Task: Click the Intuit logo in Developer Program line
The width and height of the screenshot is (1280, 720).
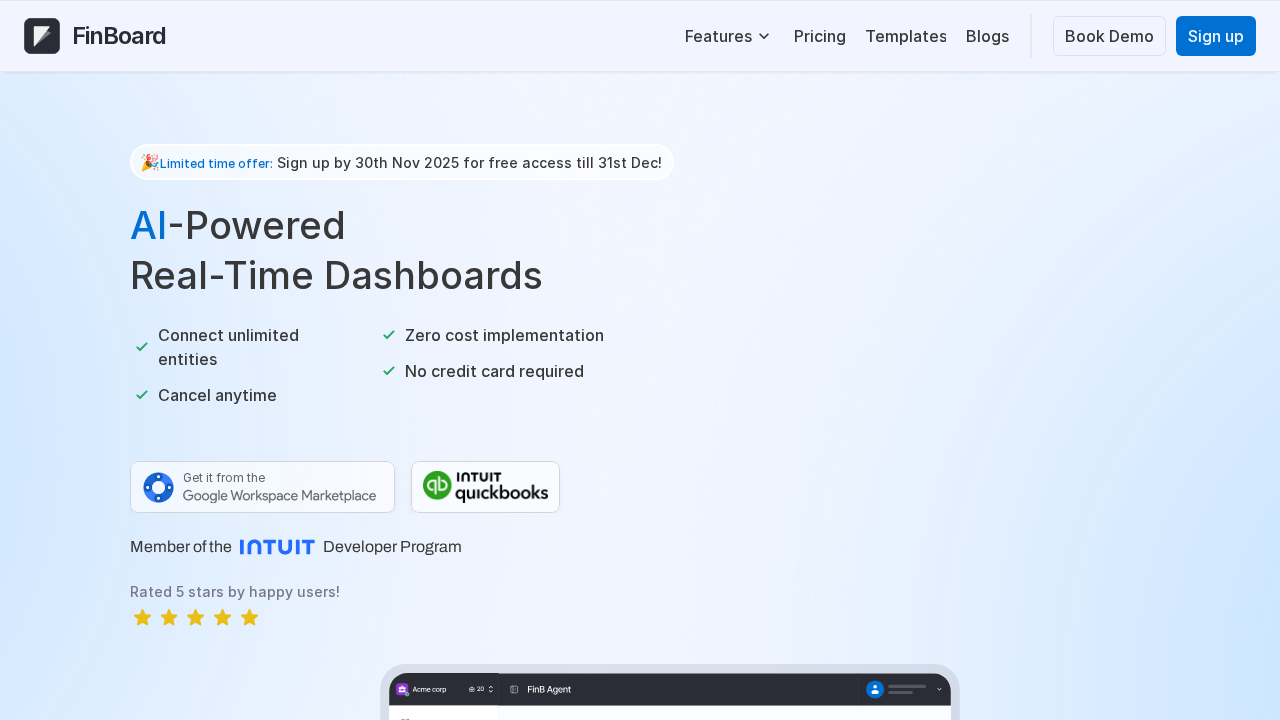Action: click(x=277, y=546)
